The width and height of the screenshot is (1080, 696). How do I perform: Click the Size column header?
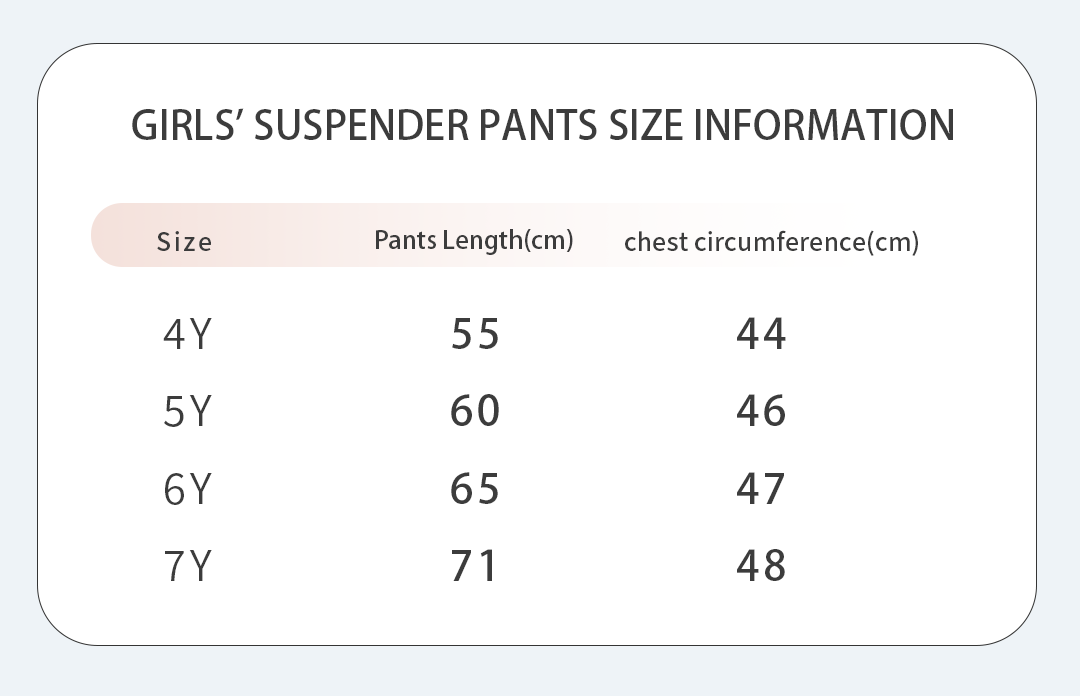click(x=184, y=242)
